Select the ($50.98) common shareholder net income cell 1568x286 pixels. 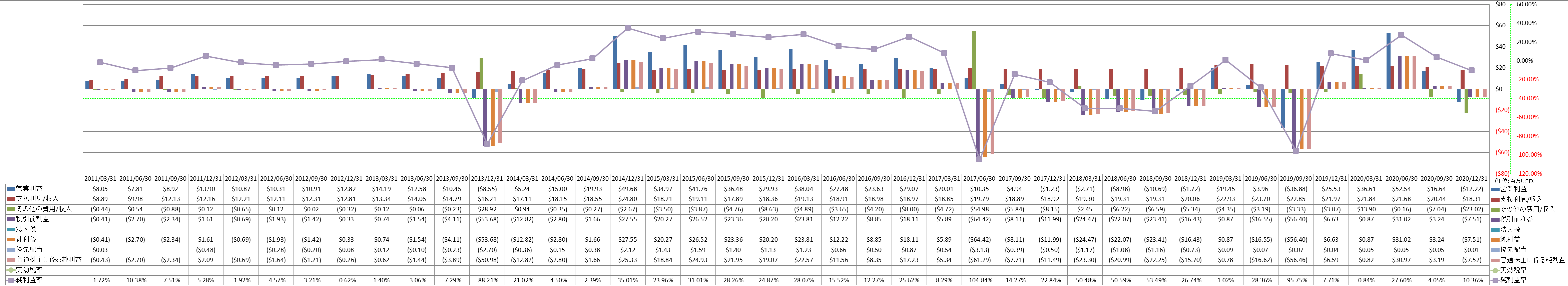[487, 260]
